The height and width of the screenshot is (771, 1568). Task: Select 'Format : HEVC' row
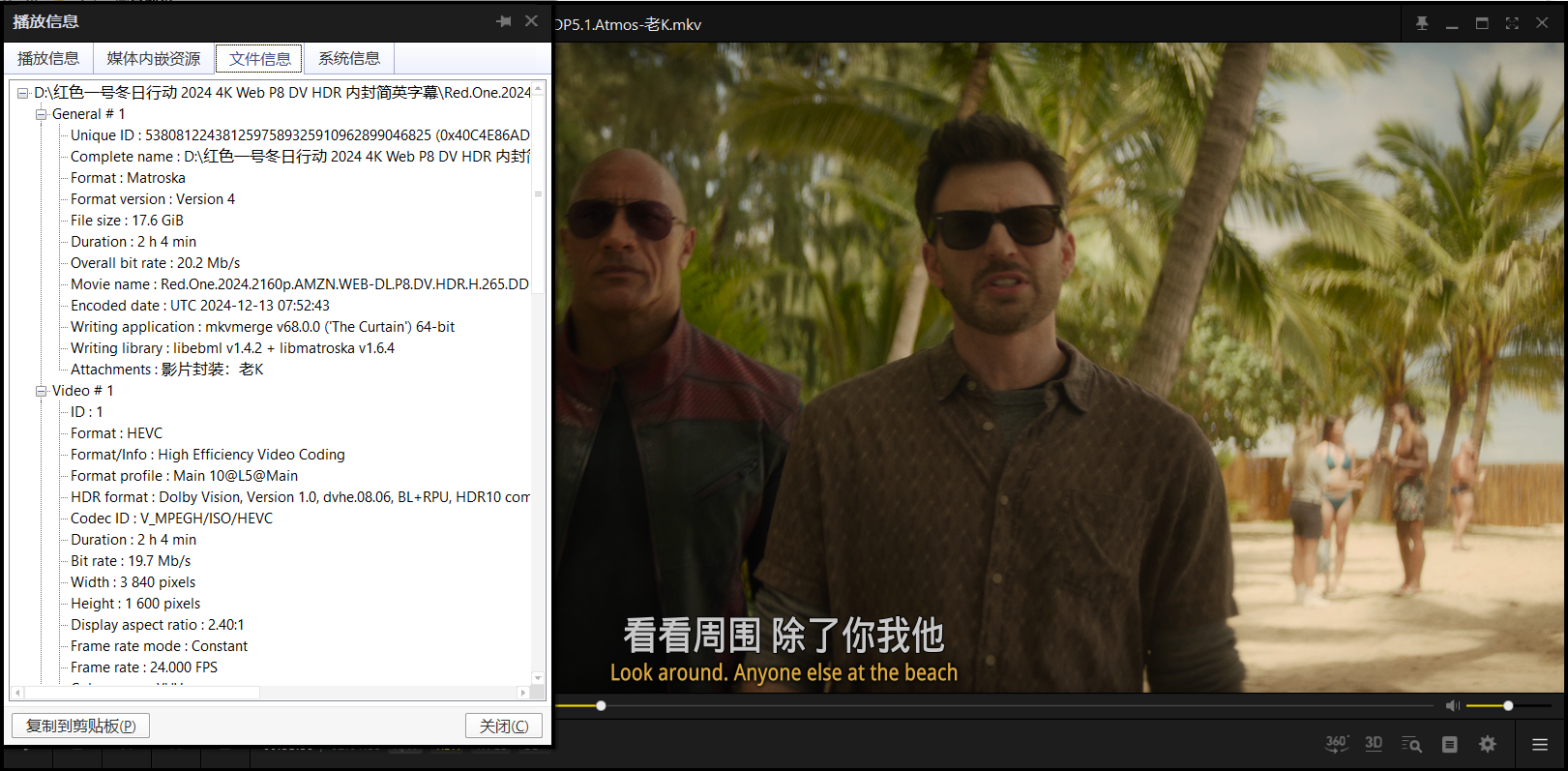(x=116, y=433)
